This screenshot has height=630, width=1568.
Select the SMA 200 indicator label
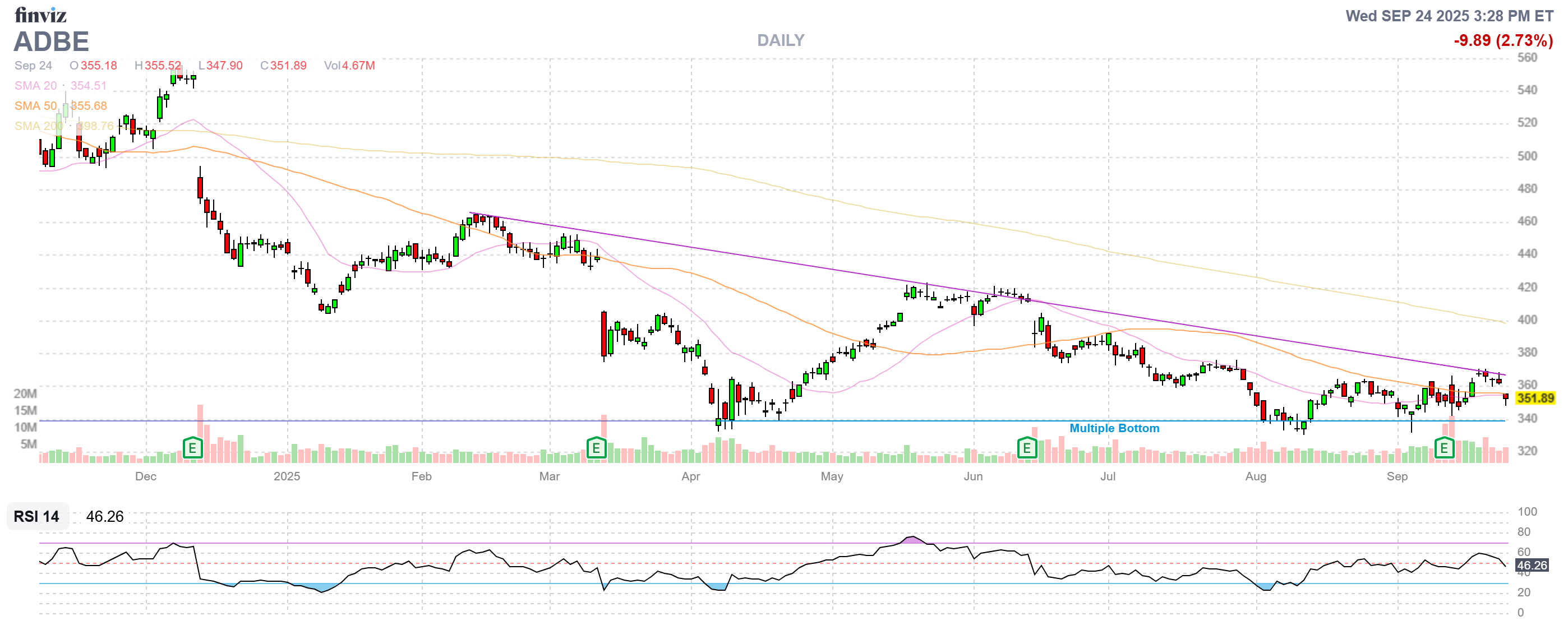pyautogui.click(x=38, y=126)
